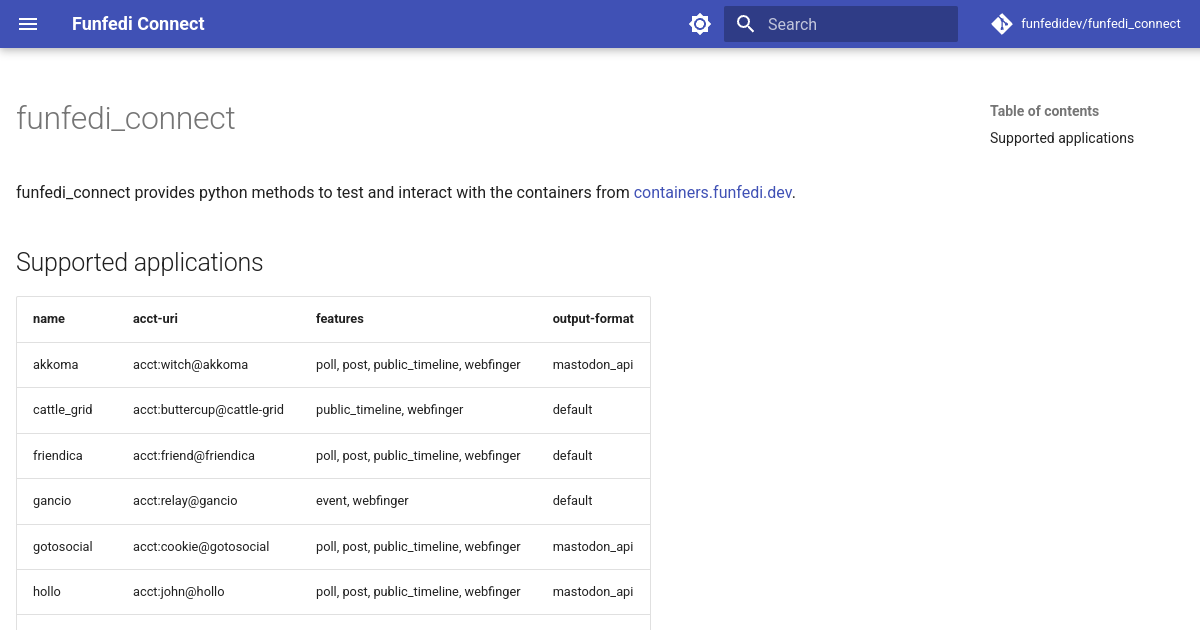Click the output-format column header
Image resolution: width=1200 pixels, height=630 pixels.
(593, 319)
